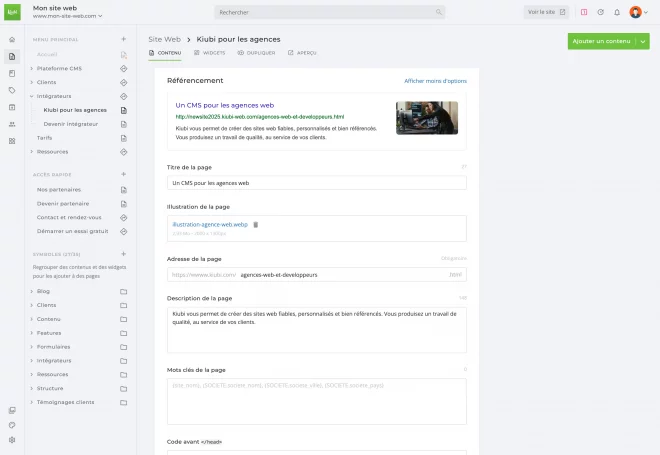660x455 pixels.
Task: Open the user avatar account menu
Action: coord(638,12)
